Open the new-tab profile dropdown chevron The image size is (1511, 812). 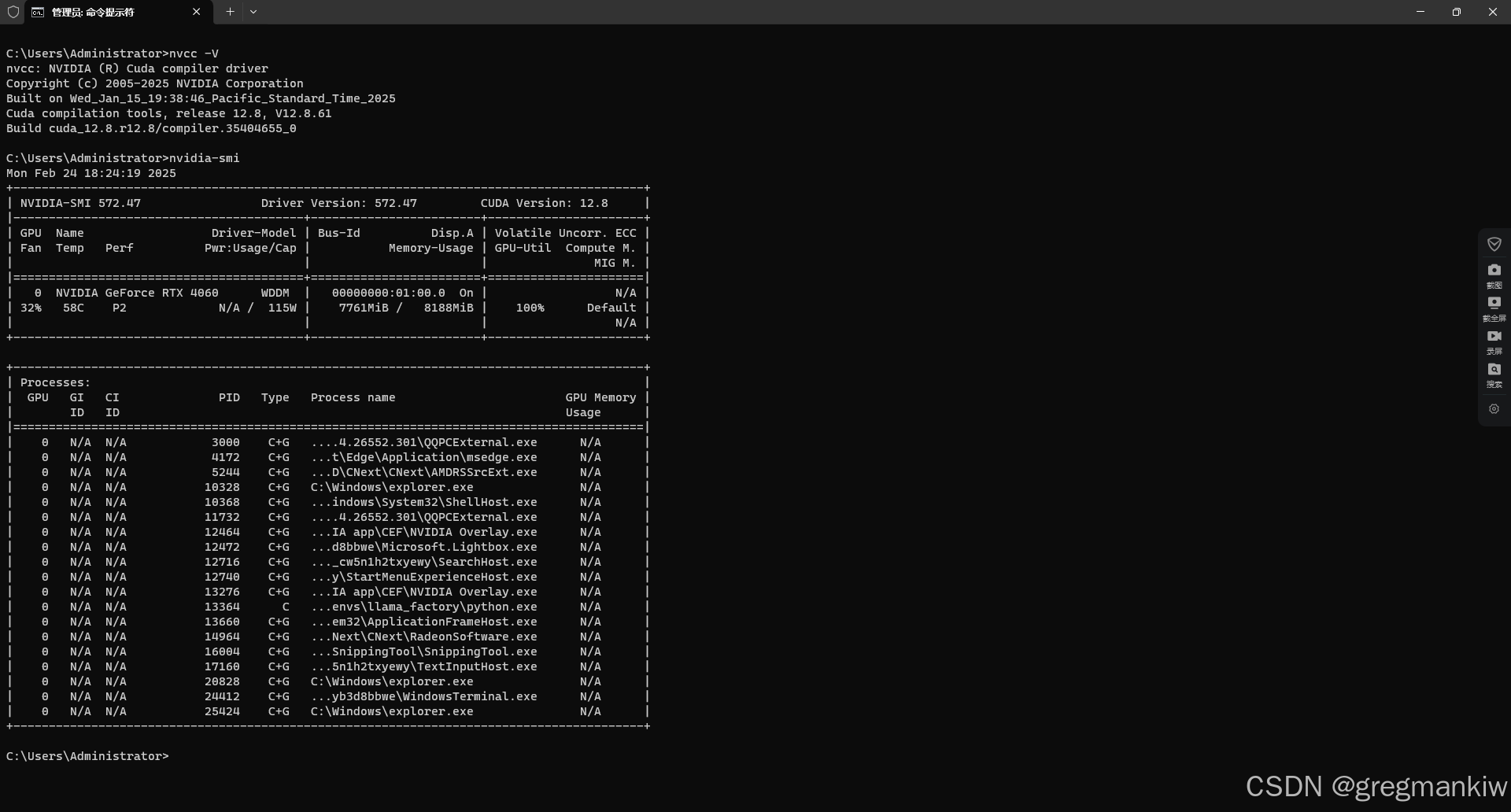pyautogui.click(x=253, y=12)
